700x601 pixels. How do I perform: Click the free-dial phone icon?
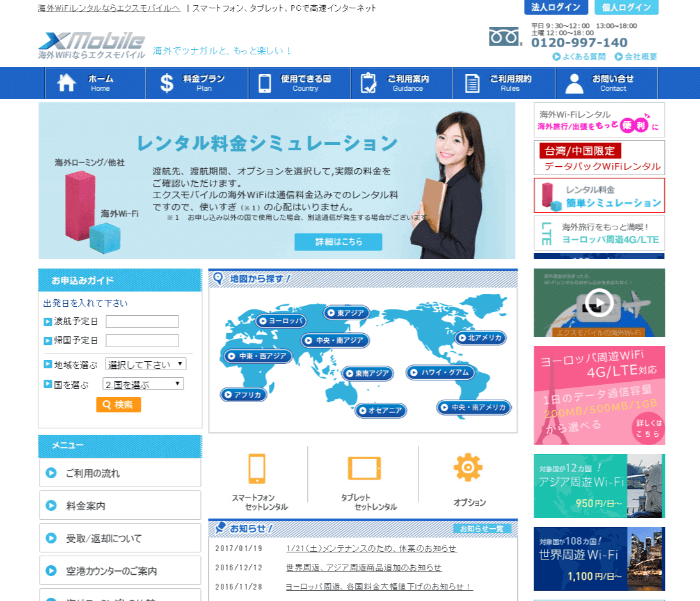pyautogui.click(x=506, y=38)
